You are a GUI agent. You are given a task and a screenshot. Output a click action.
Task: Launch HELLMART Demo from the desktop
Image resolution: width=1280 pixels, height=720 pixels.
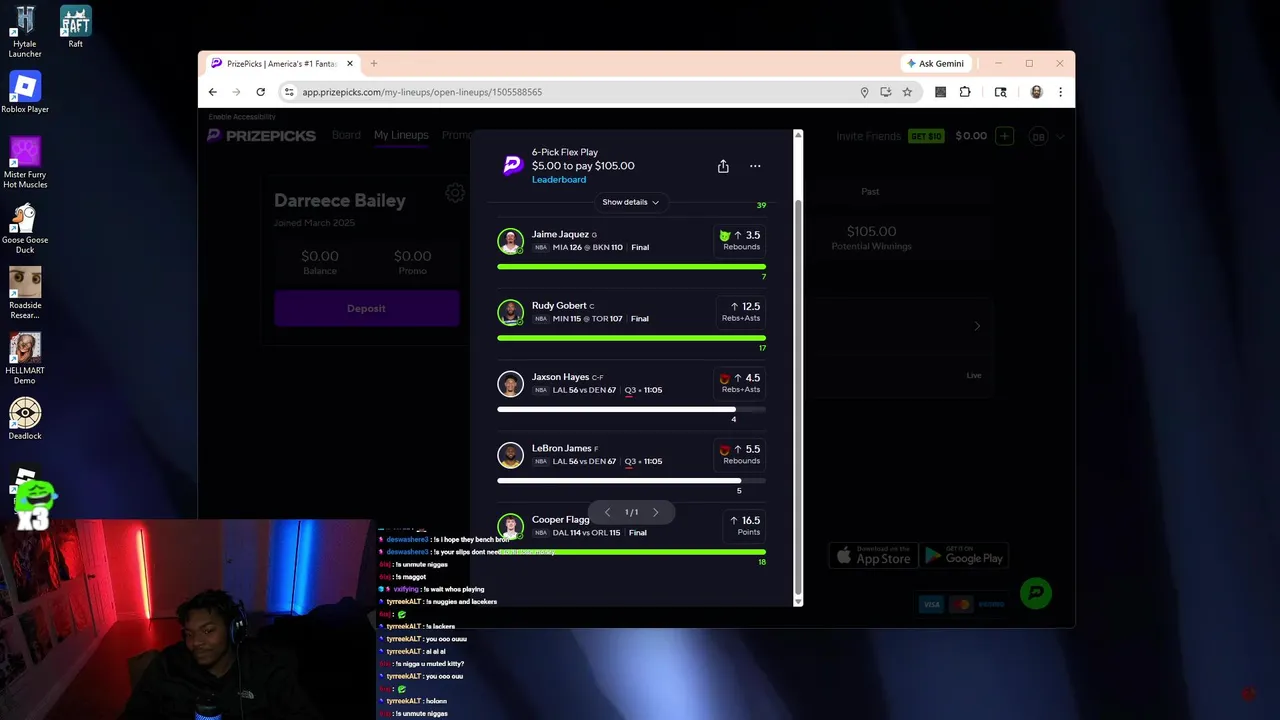[25, 359]
